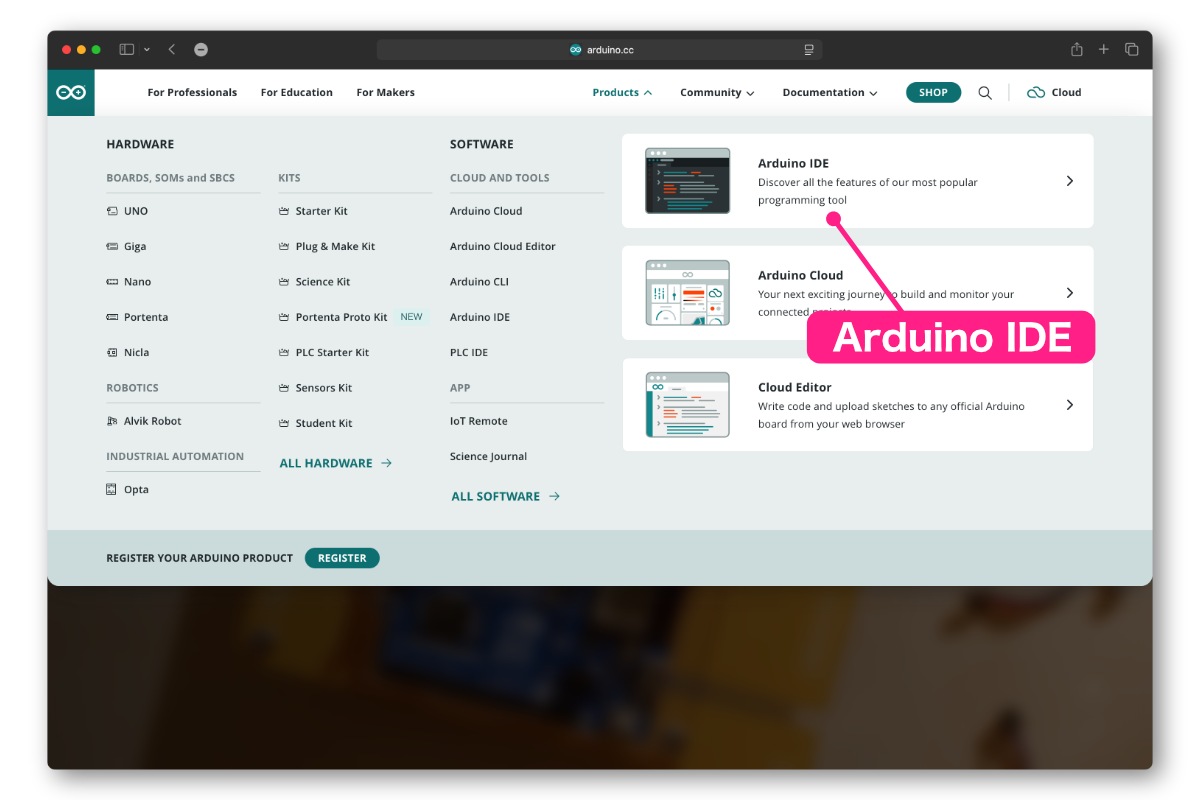Click the Starter Kit icon

pyautogui.click(x=285, y=212)
